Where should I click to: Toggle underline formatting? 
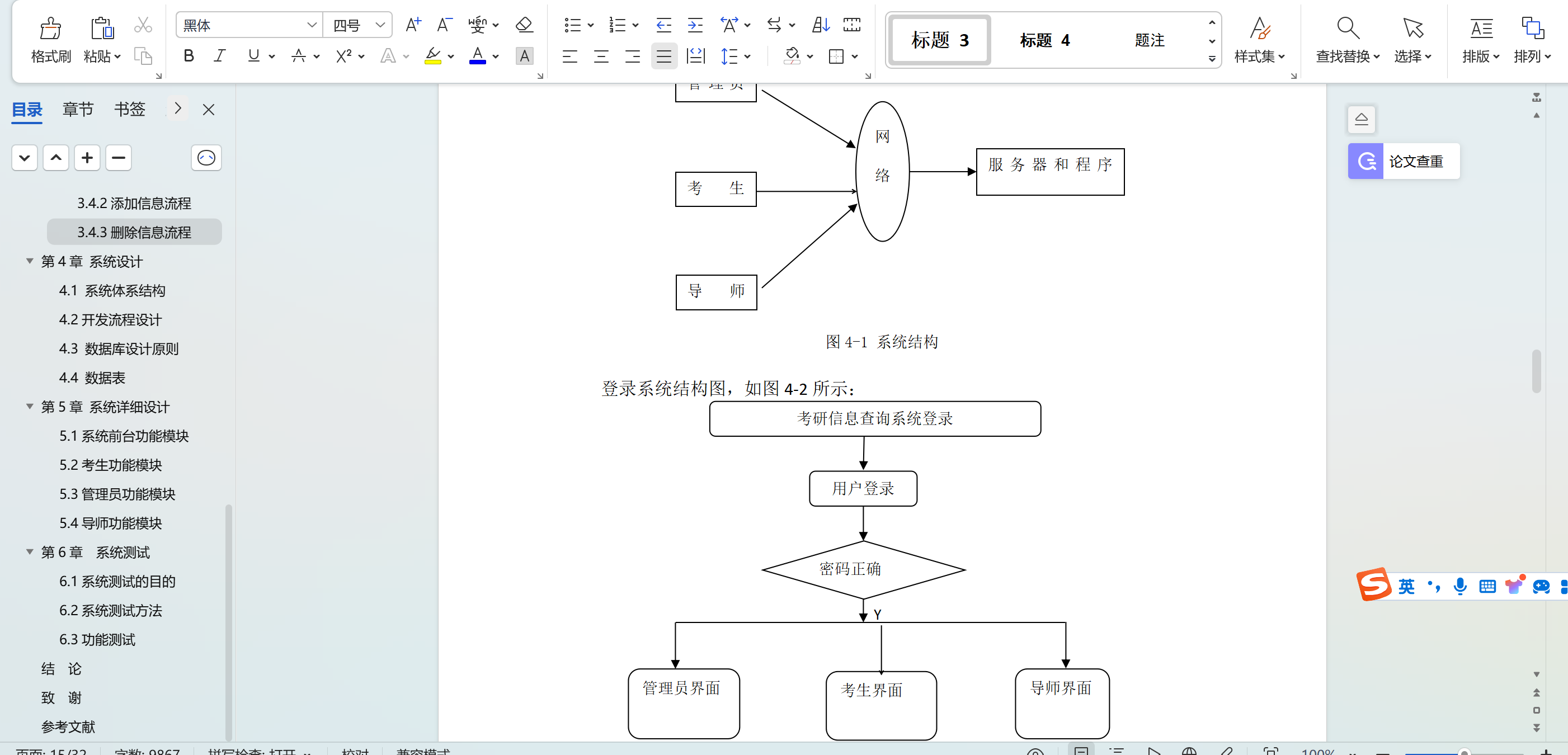pyautogui.click(x=254, y=55)
